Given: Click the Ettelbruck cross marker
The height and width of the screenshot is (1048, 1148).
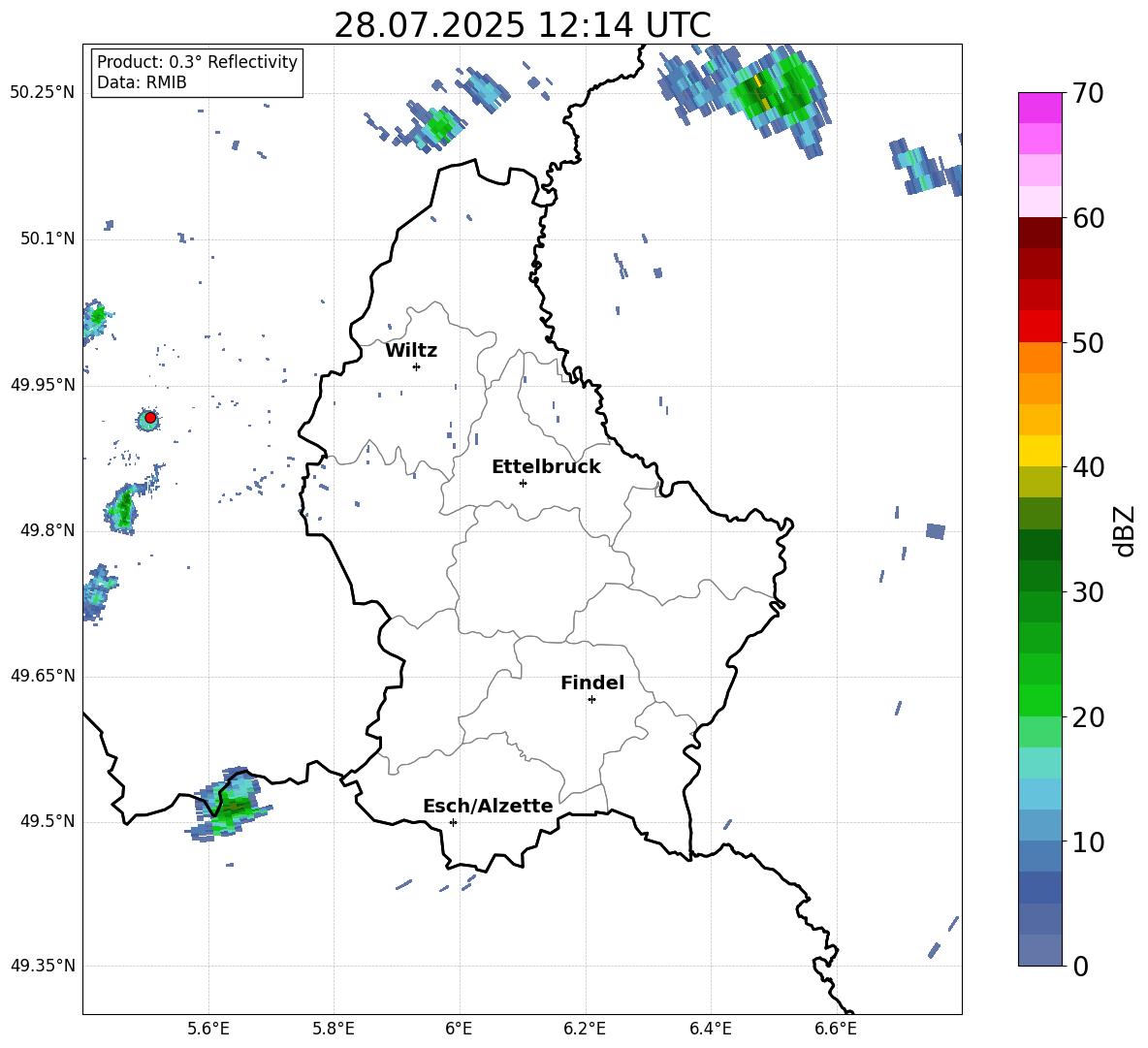Looking at the screenshot, I should tap(523, 483).
